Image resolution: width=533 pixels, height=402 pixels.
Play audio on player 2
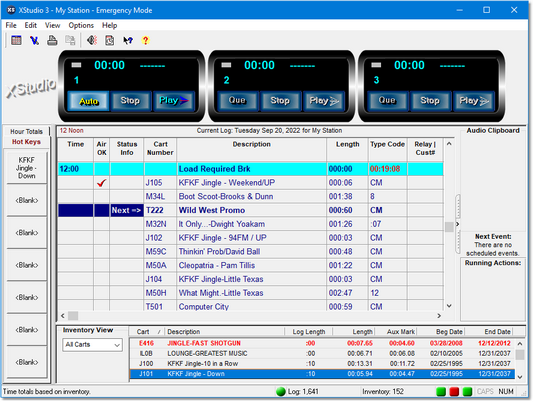[324, 101]
